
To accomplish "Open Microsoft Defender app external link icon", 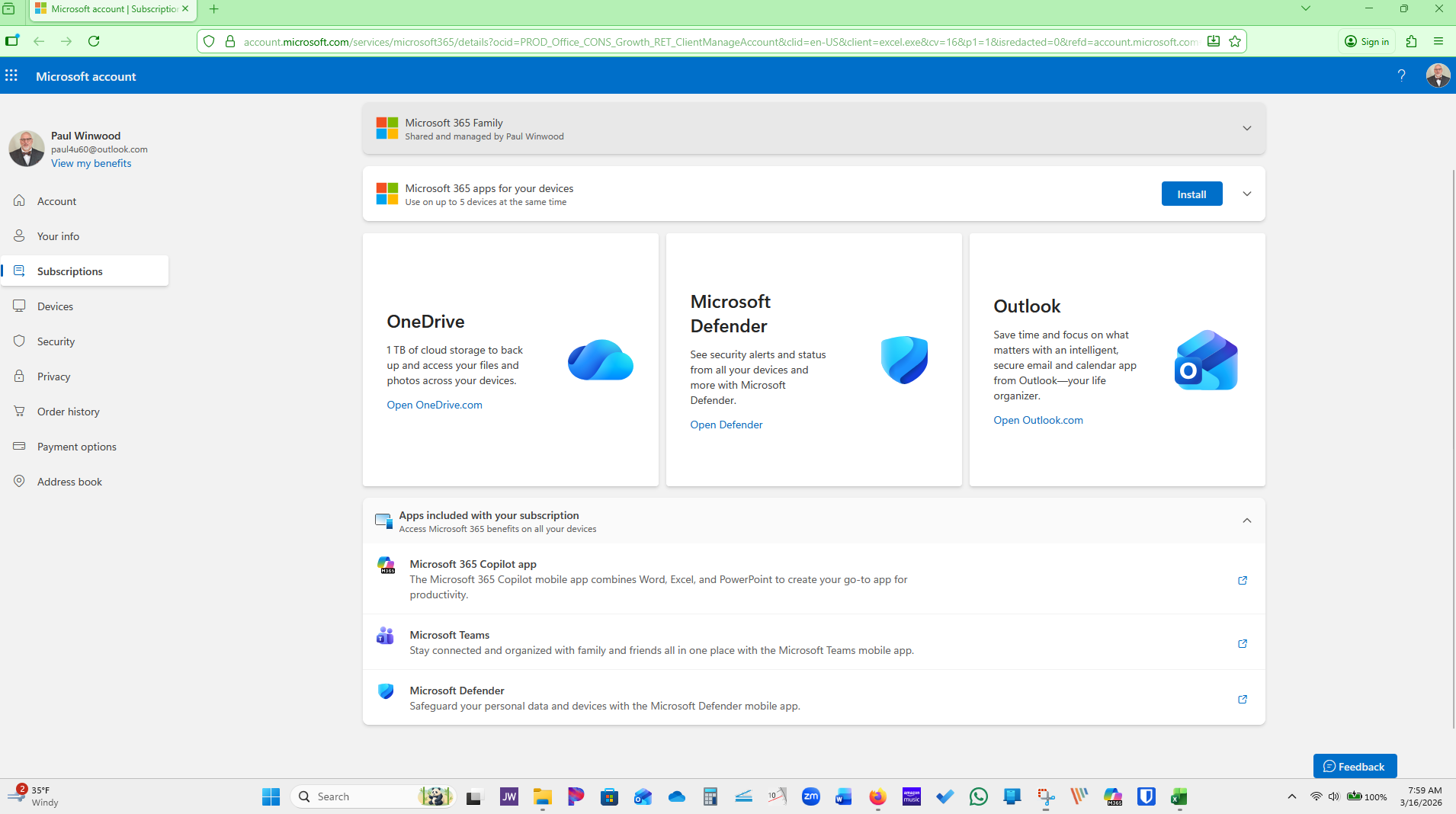I will [1243, 700].
